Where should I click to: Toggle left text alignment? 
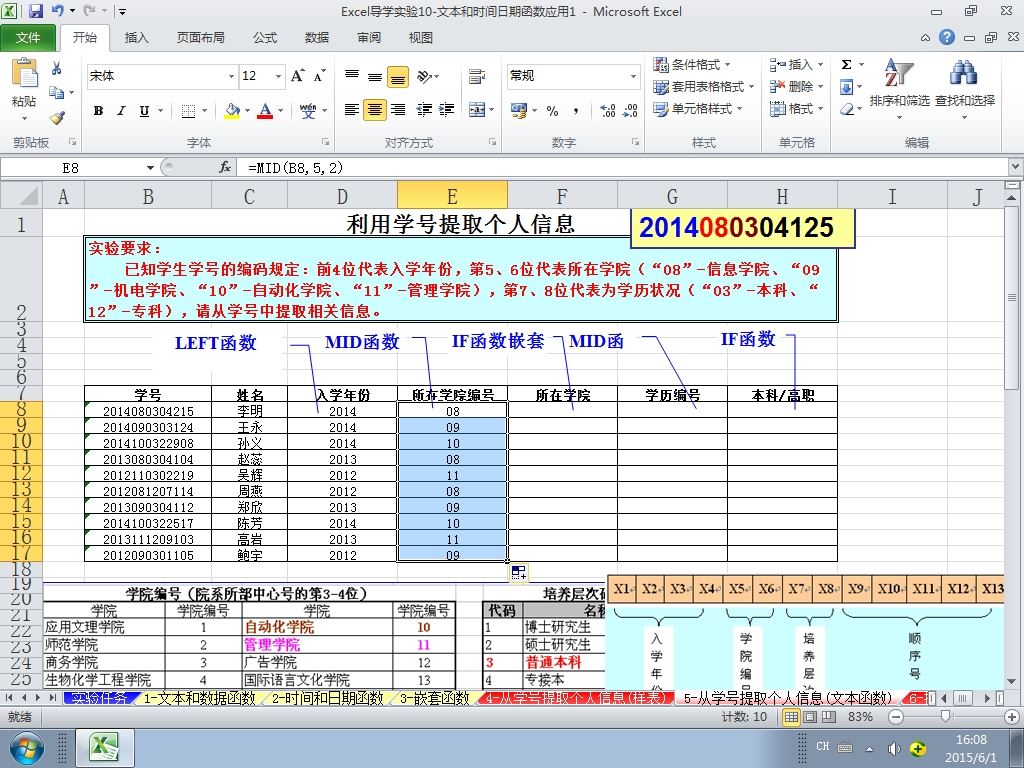coord(352,110)
